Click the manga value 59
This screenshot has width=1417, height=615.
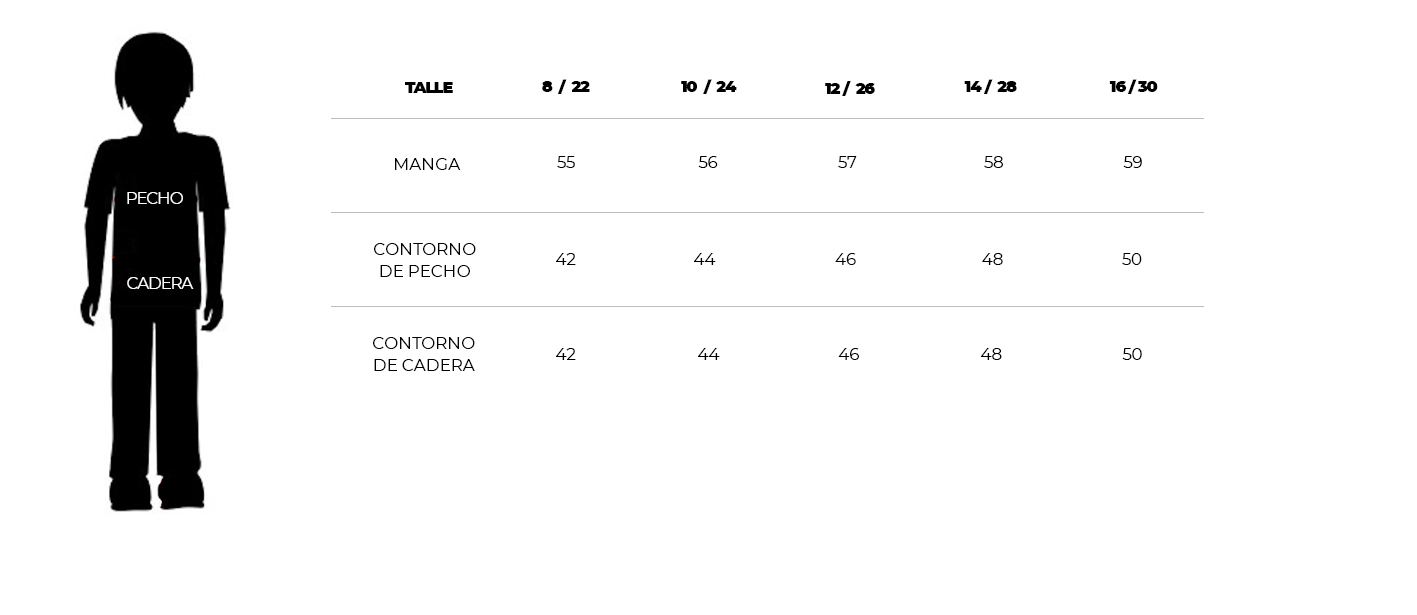1132,162
